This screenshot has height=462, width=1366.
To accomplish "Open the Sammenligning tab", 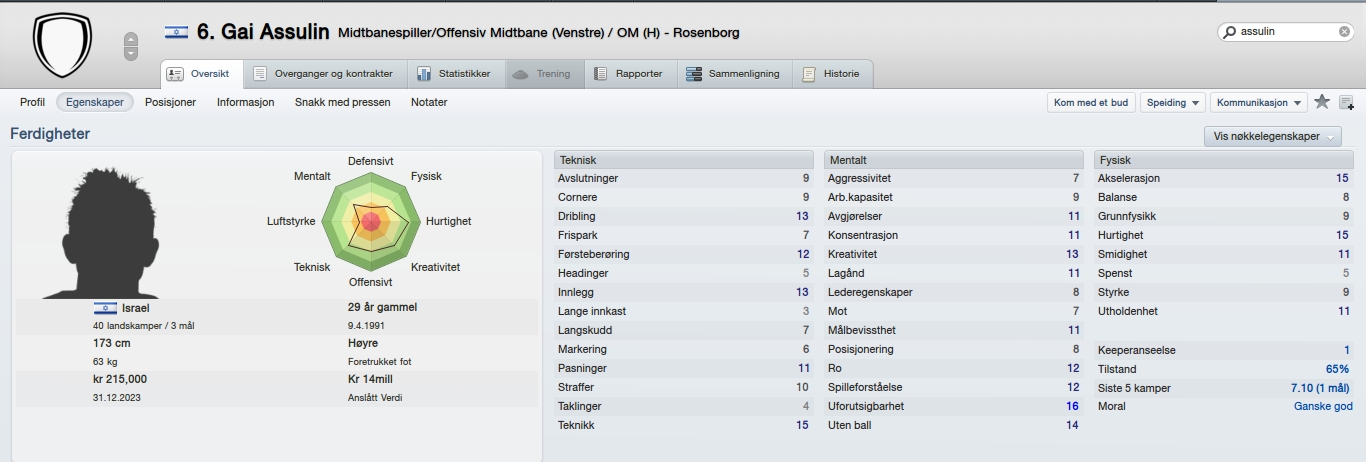I will (x=733, y=74).
